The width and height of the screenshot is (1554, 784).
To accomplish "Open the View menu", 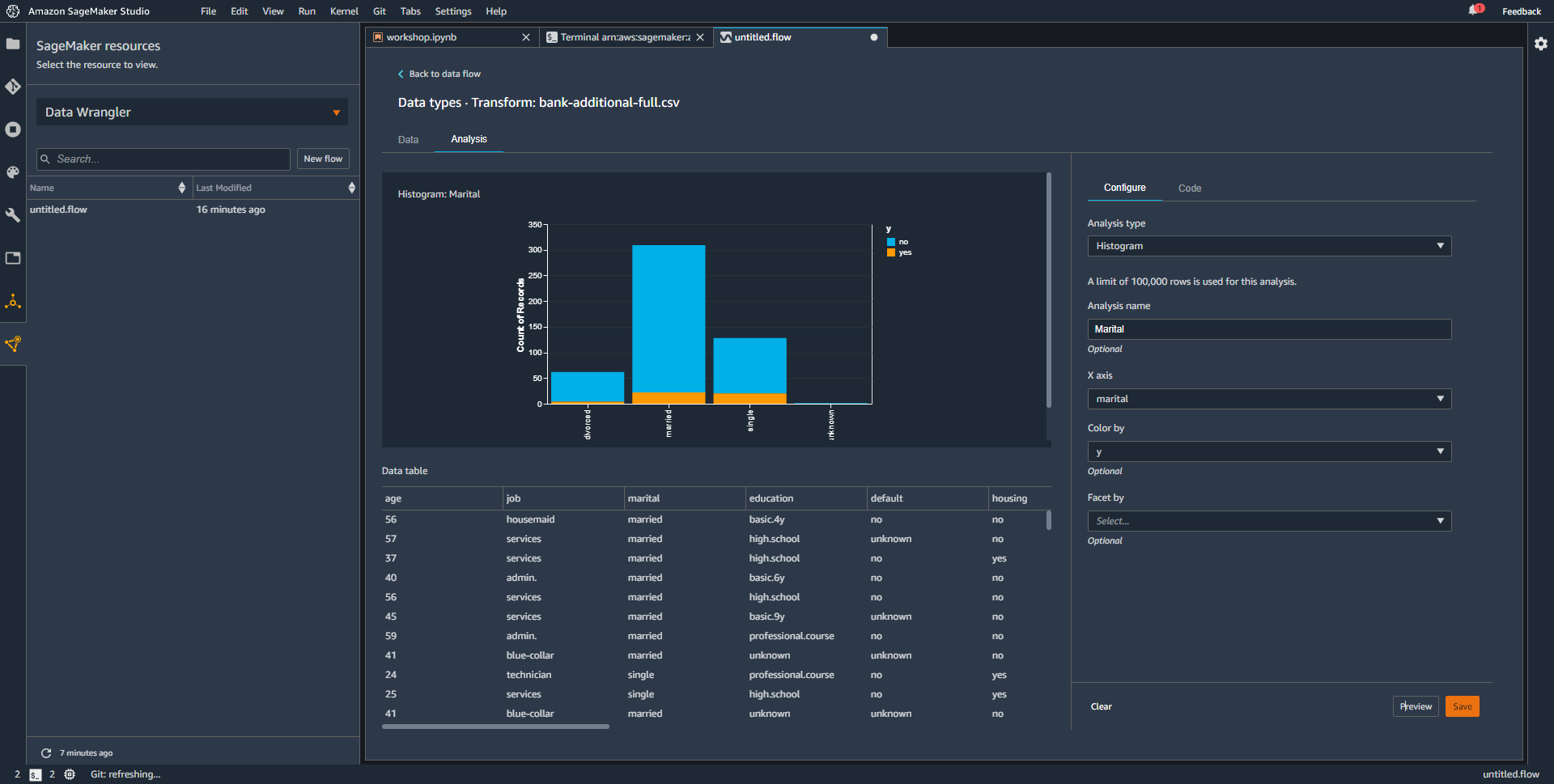I will [273, 11].
